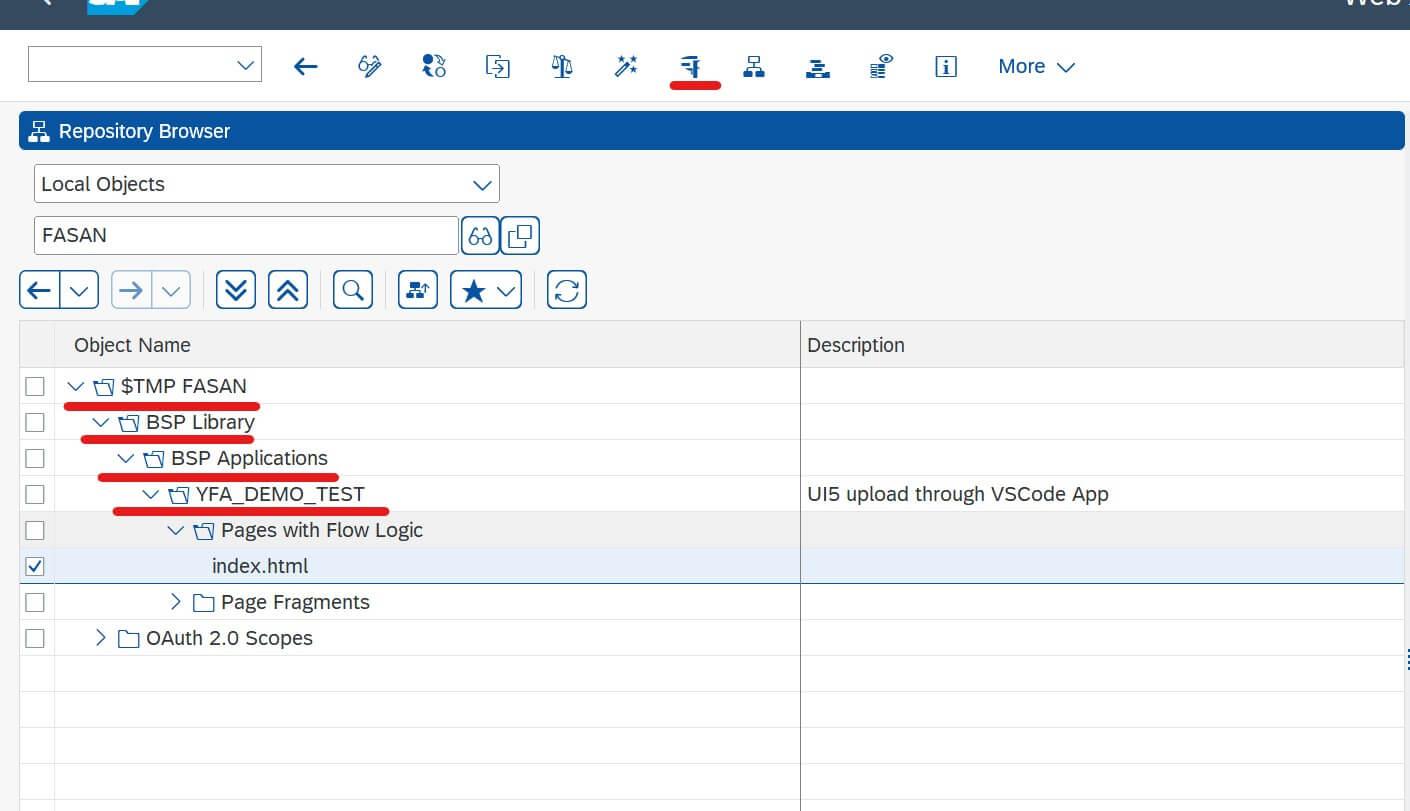Viewport: 1410px width, 811px height.
Task: Click the binoculars Display icon next to FASAN
Action: pyautogui.click(x=480, y=236)
